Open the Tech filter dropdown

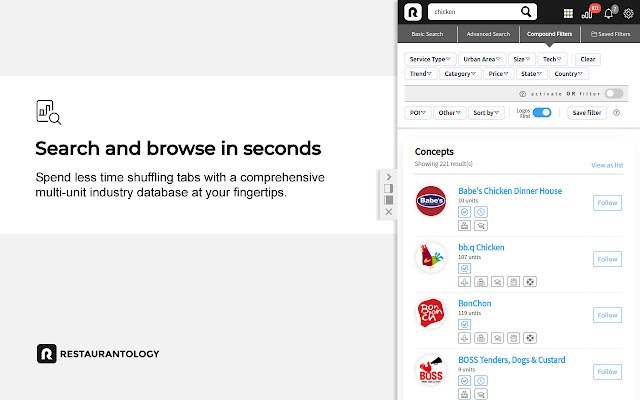click(551, 59)
